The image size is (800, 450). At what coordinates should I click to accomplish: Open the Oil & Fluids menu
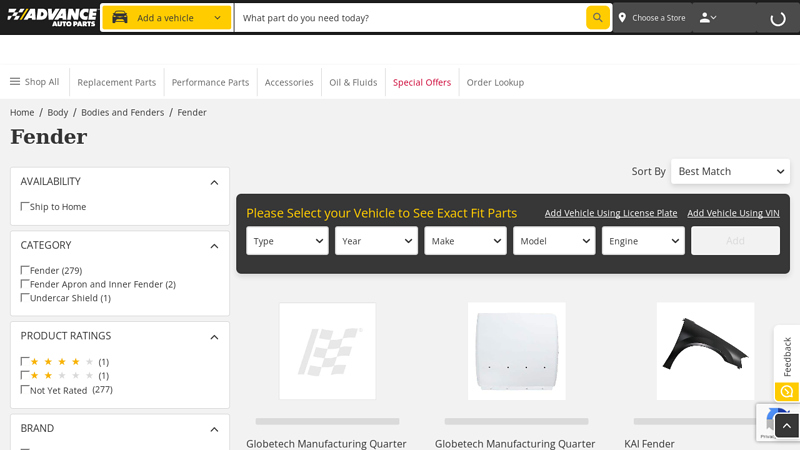(x=353, y=82)
